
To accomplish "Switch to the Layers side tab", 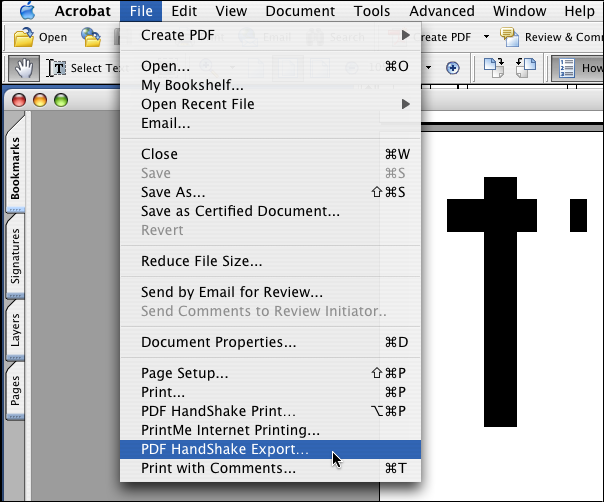I will (x=15, y=330).
